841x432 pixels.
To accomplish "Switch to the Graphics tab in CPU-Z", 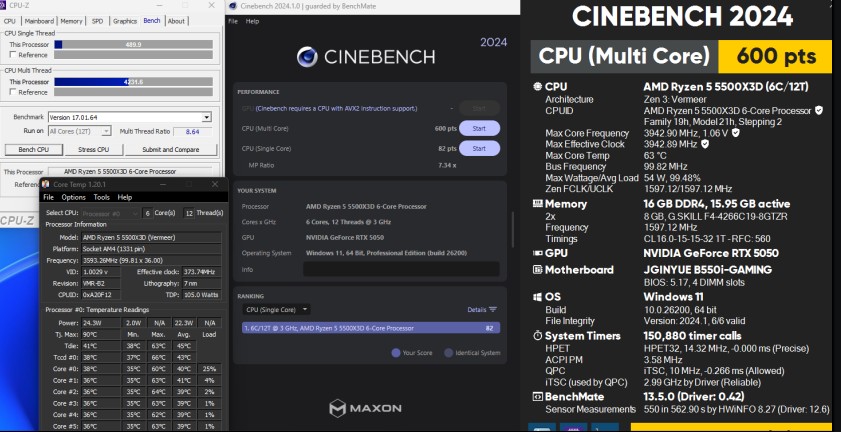I will [125, 21].
